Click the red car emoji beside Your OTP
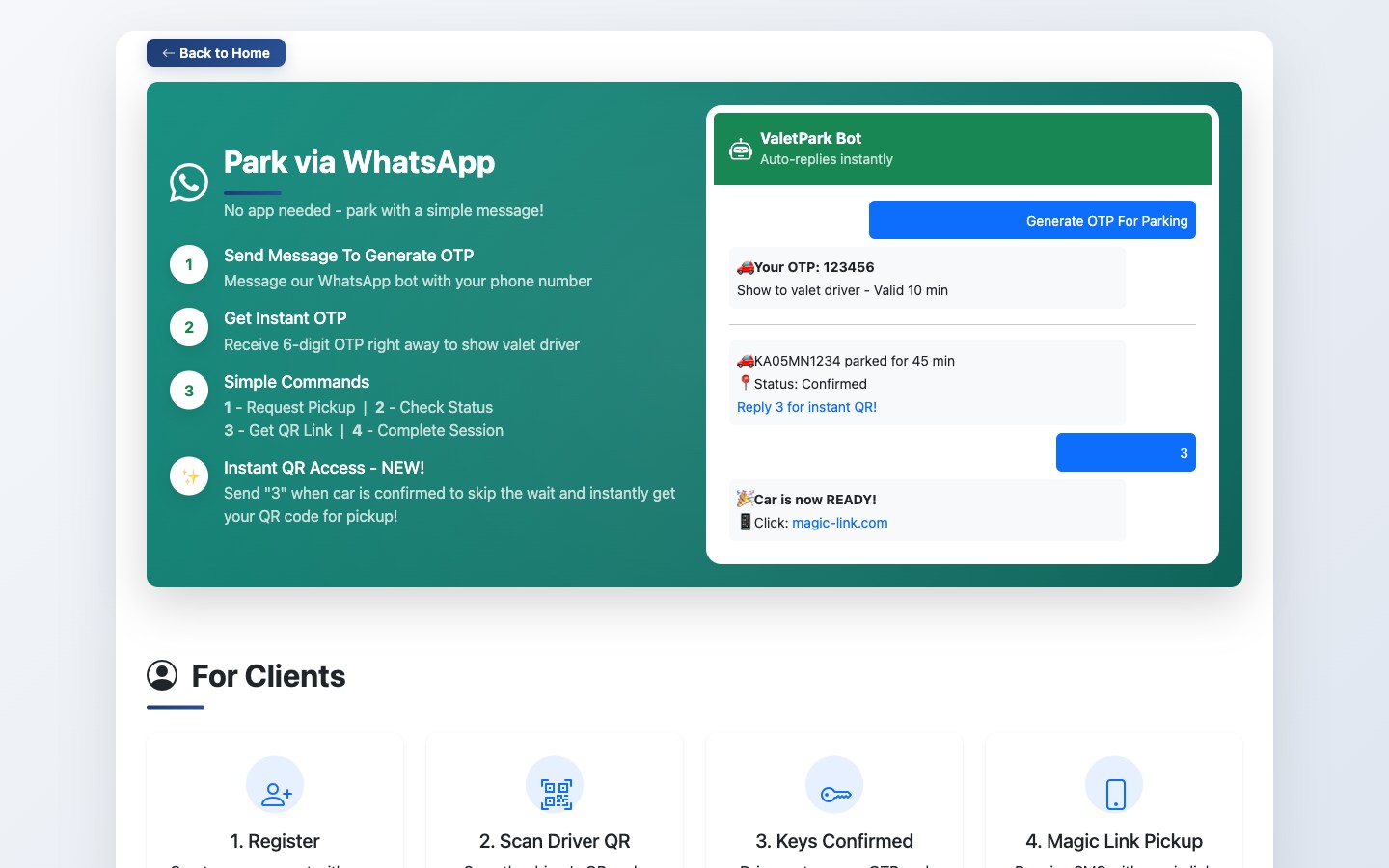Viewport: 1389px width, 868px height. (746, 267)
